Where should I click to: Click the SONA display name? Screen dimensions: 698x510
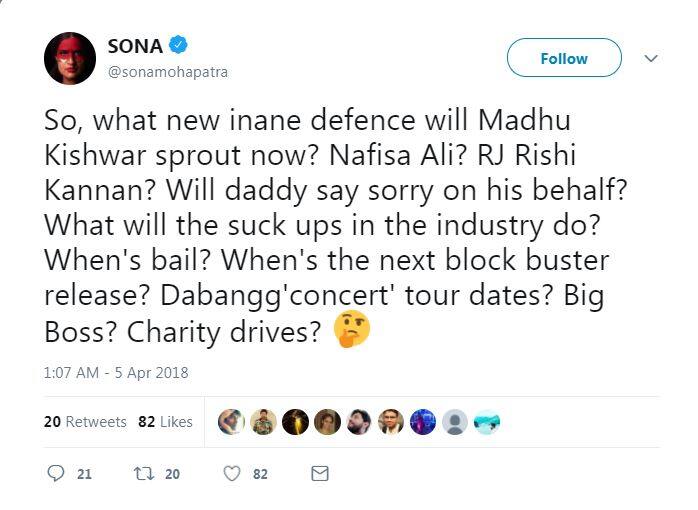pyautogui.click(x=134, y=45)
